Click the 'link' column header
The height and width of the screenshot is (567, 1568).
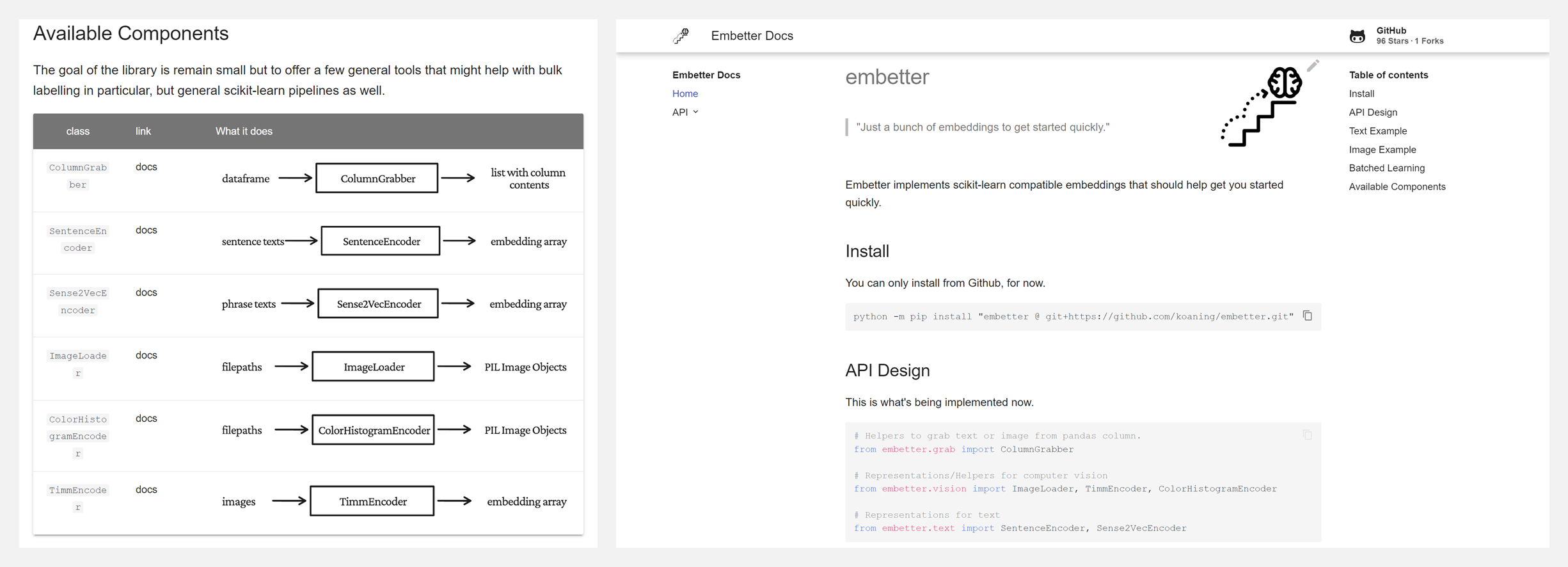click(x=143, y=131)
